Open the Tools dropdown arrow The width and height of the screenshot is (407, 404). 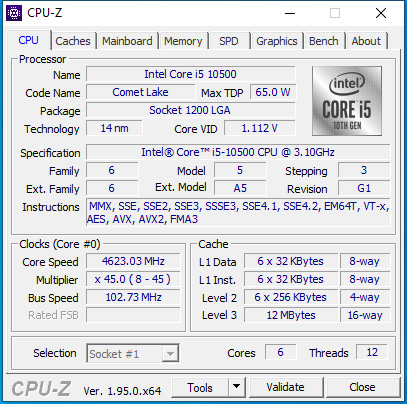pyautogui.click(x=237, y=387)
